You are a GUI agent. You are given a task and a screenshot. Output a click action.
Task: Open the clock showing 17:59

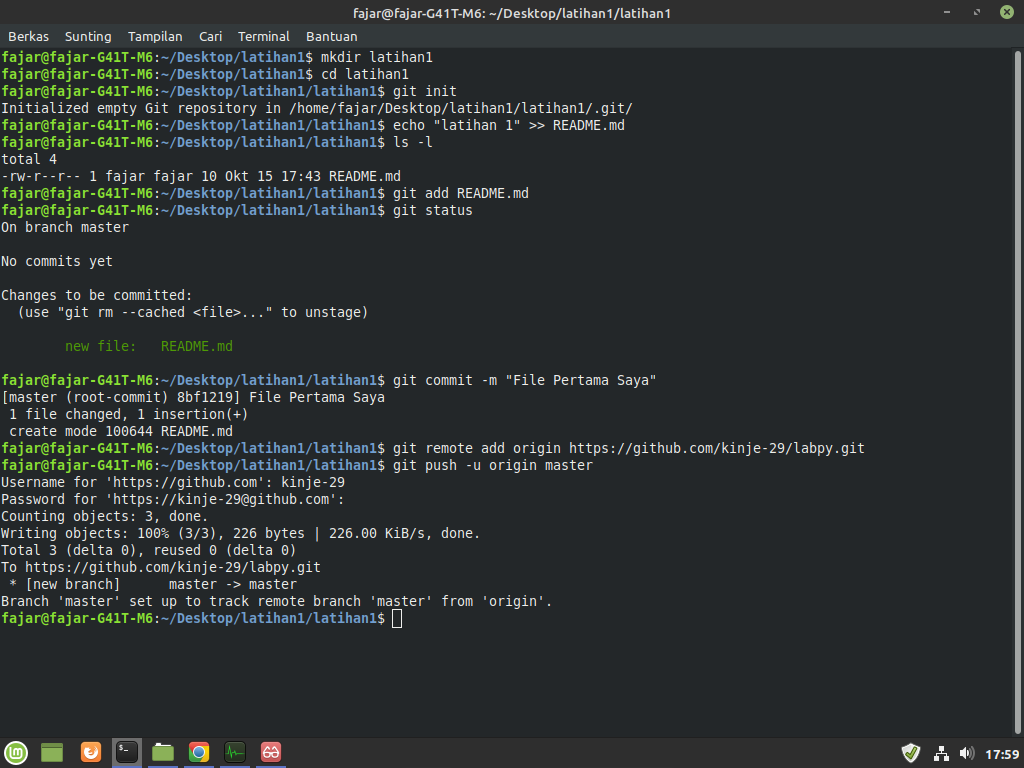coord(1002,754)
